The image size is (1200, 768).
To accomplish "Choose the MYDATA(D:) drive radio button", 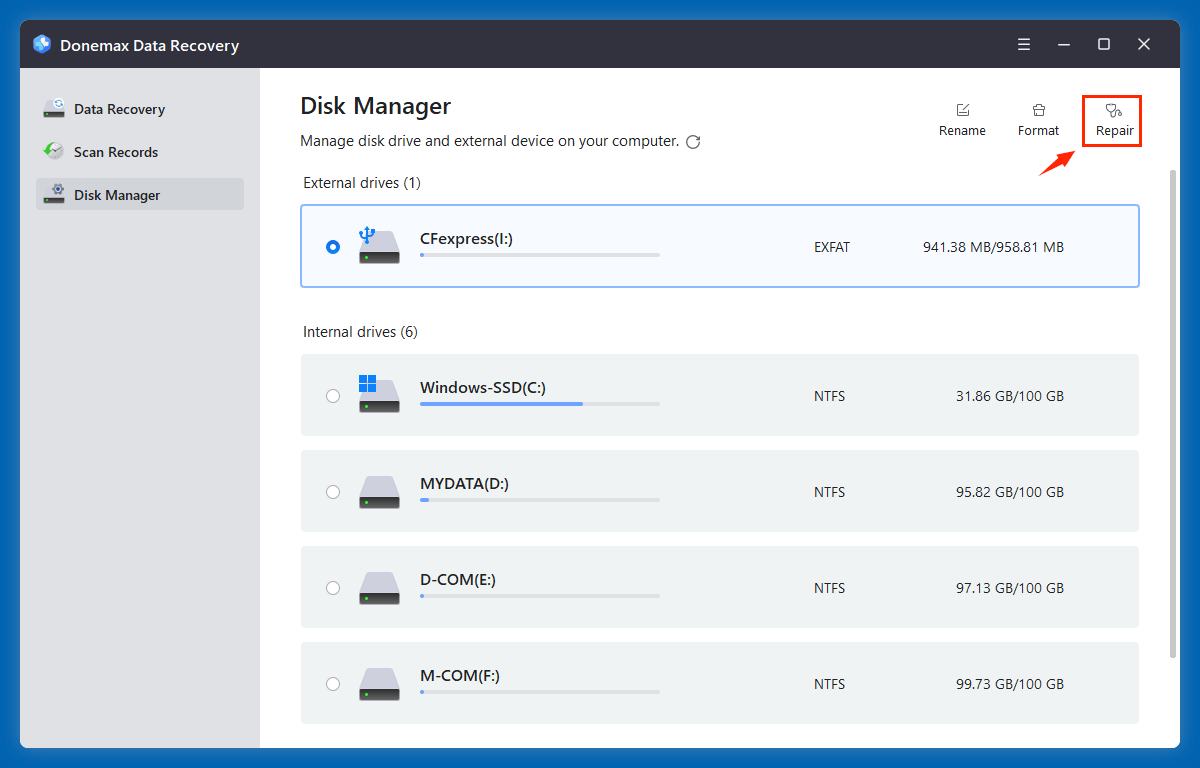I will pos(333,491).
